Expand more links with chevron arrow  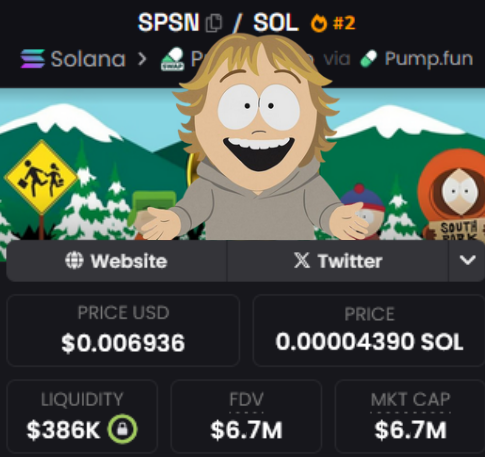click(x=467, y=260)
